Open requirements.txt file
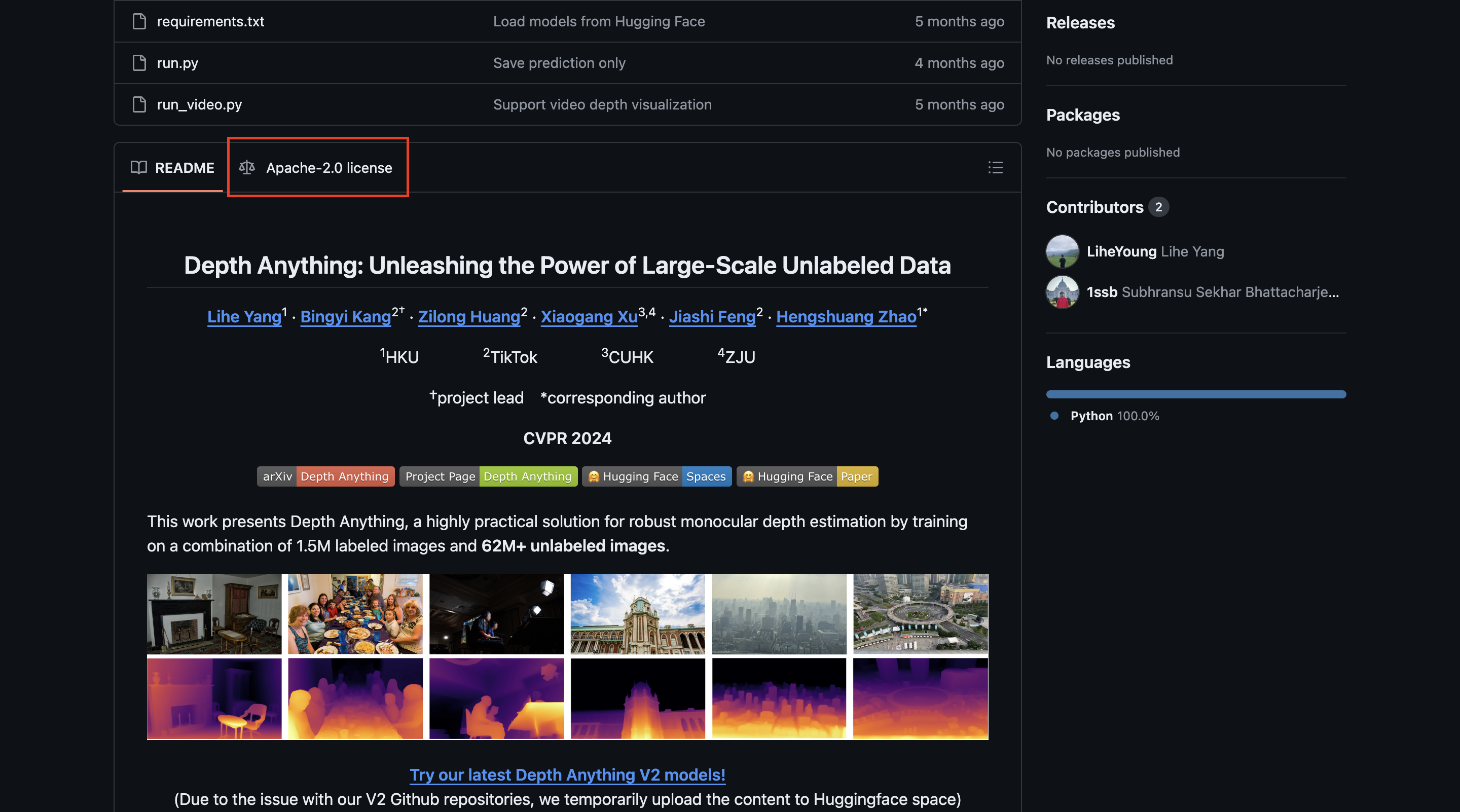This screenshot has height=812, width=1460. point(210,21)
